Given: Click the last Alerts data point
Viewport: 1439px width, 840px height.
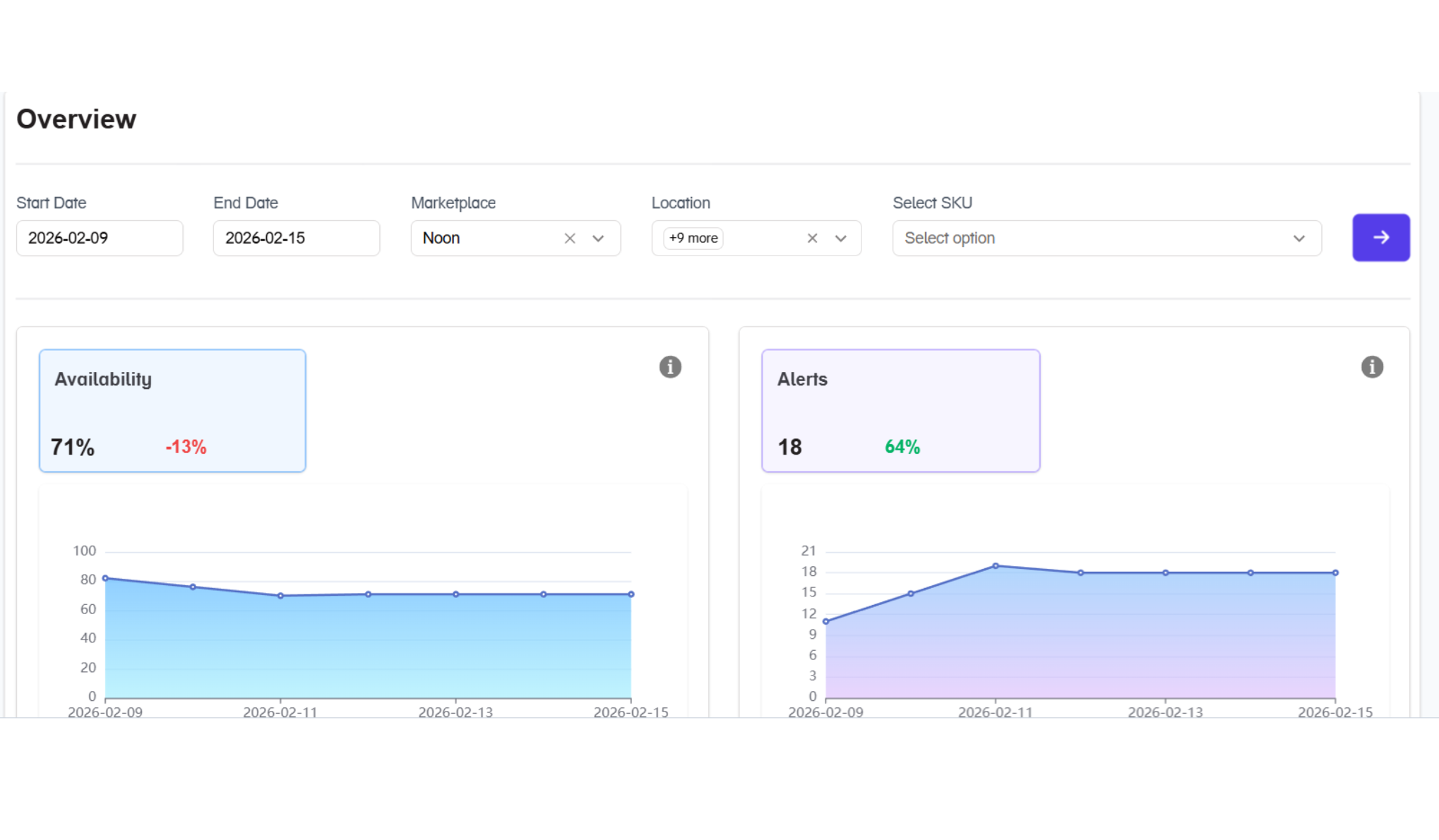Looking at the screenshot, I should [x=1335, y=572].
